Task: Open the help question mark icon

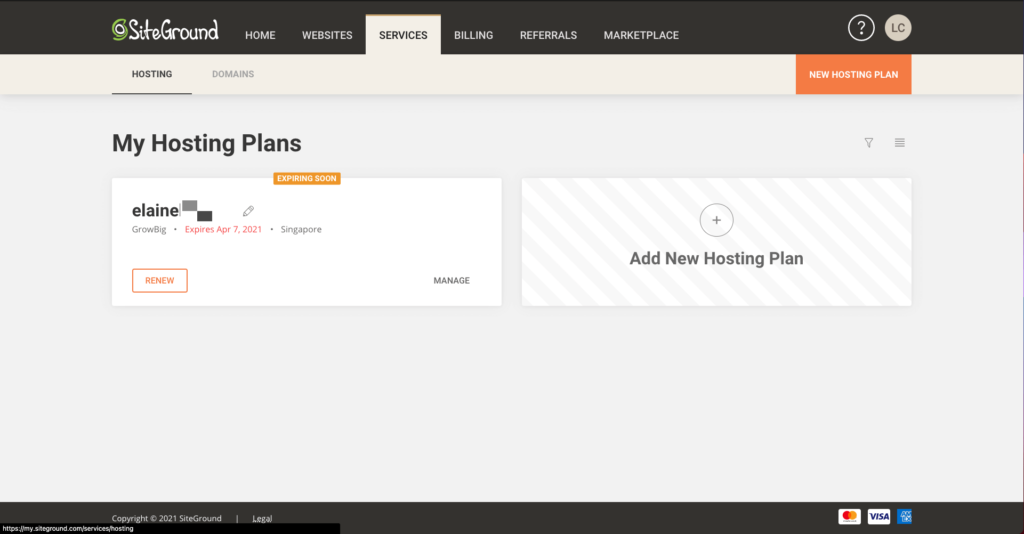Action: (861, 28)
